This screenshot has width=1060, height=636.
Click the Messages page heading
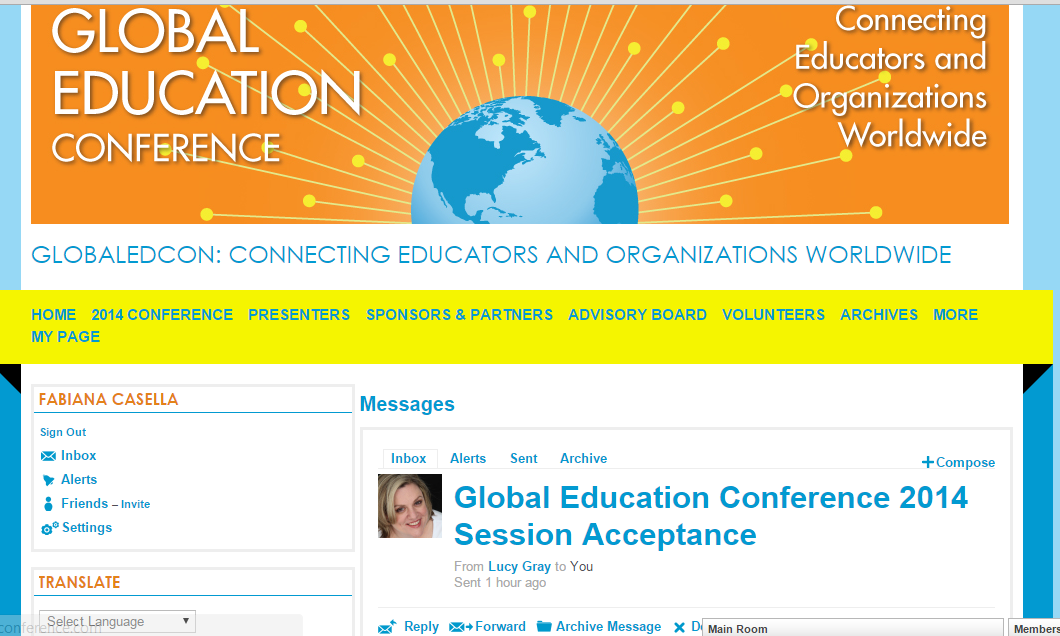tap(407, 404)
